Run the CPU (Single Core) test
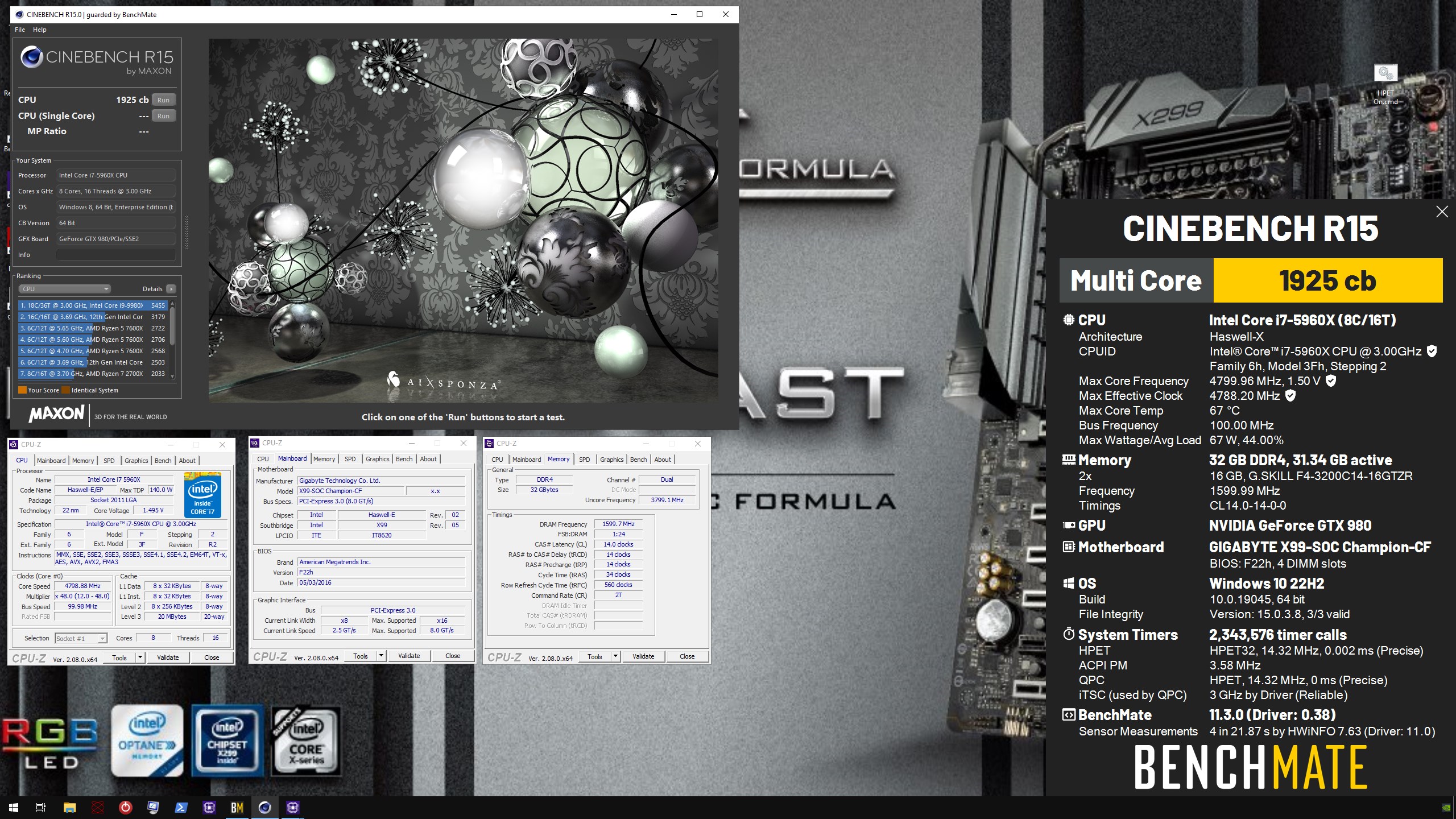Viewport: 1456px width, 819px height. (x=164, y=115)
